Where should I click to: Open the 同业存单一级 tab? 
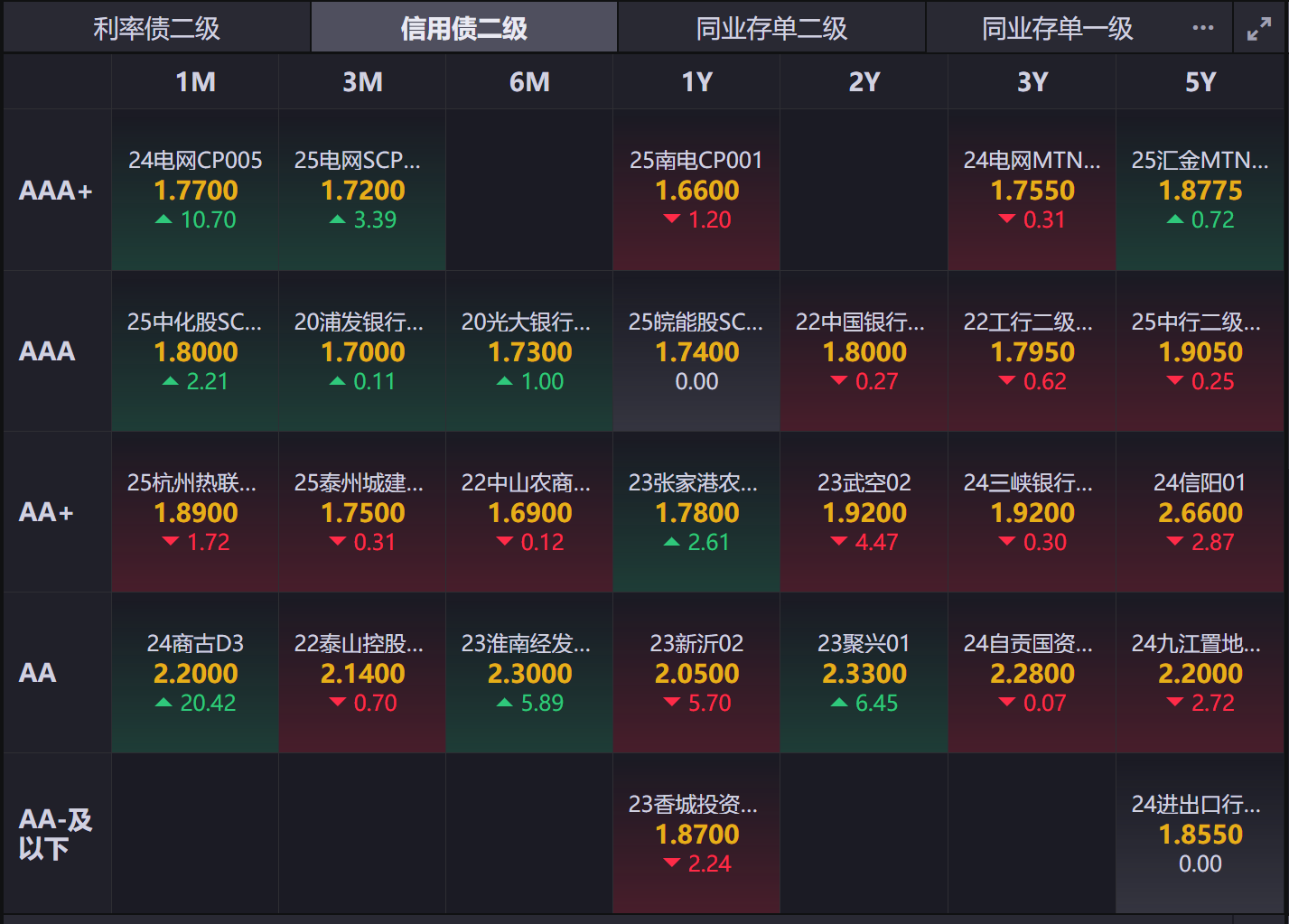coord(1057,28)
